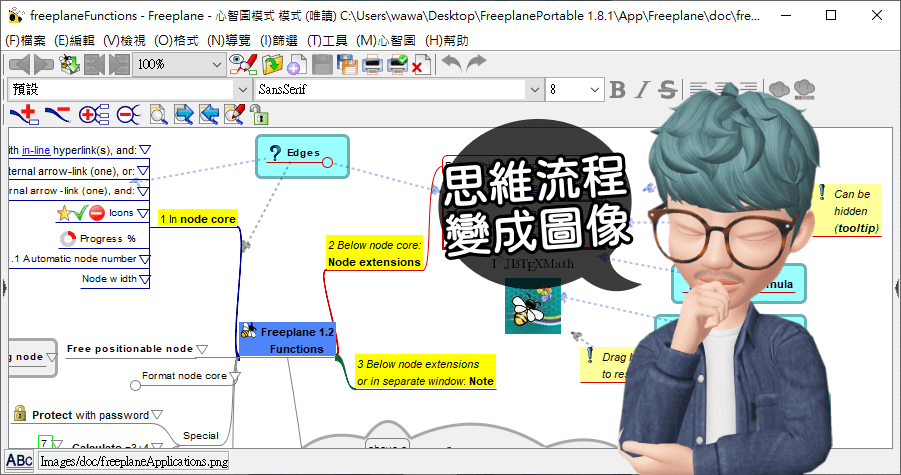Expand the Icons node fold triangle

144,214
